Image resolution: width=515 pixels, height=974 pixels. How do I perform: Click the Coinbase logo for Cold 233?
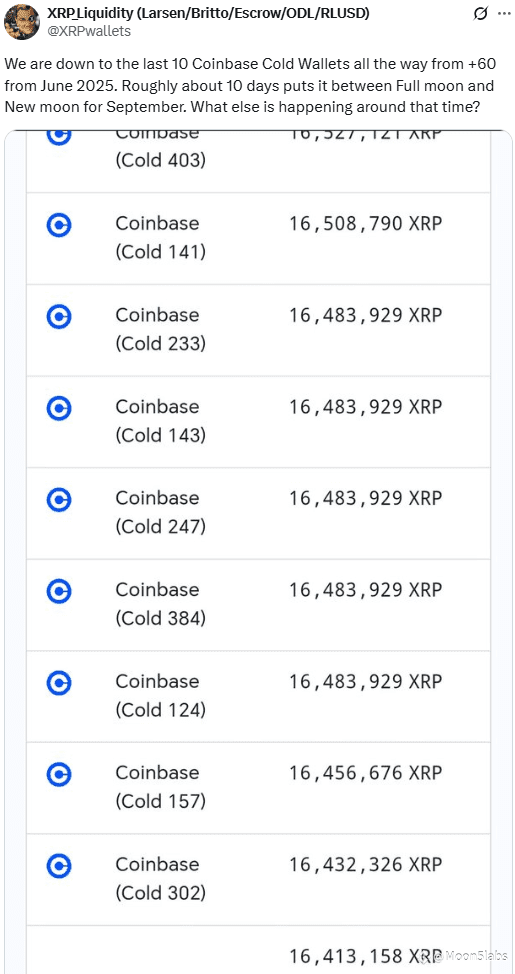tap(59, 317)
